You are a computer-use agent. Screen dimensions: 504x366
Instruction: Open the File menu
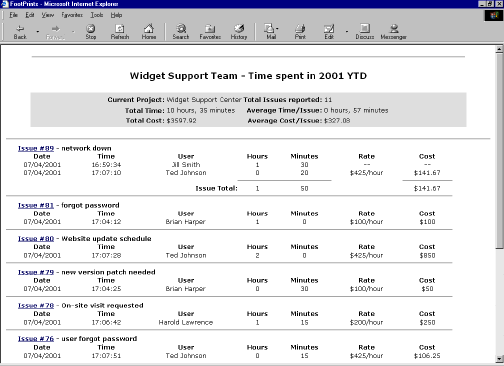(13, 15)
